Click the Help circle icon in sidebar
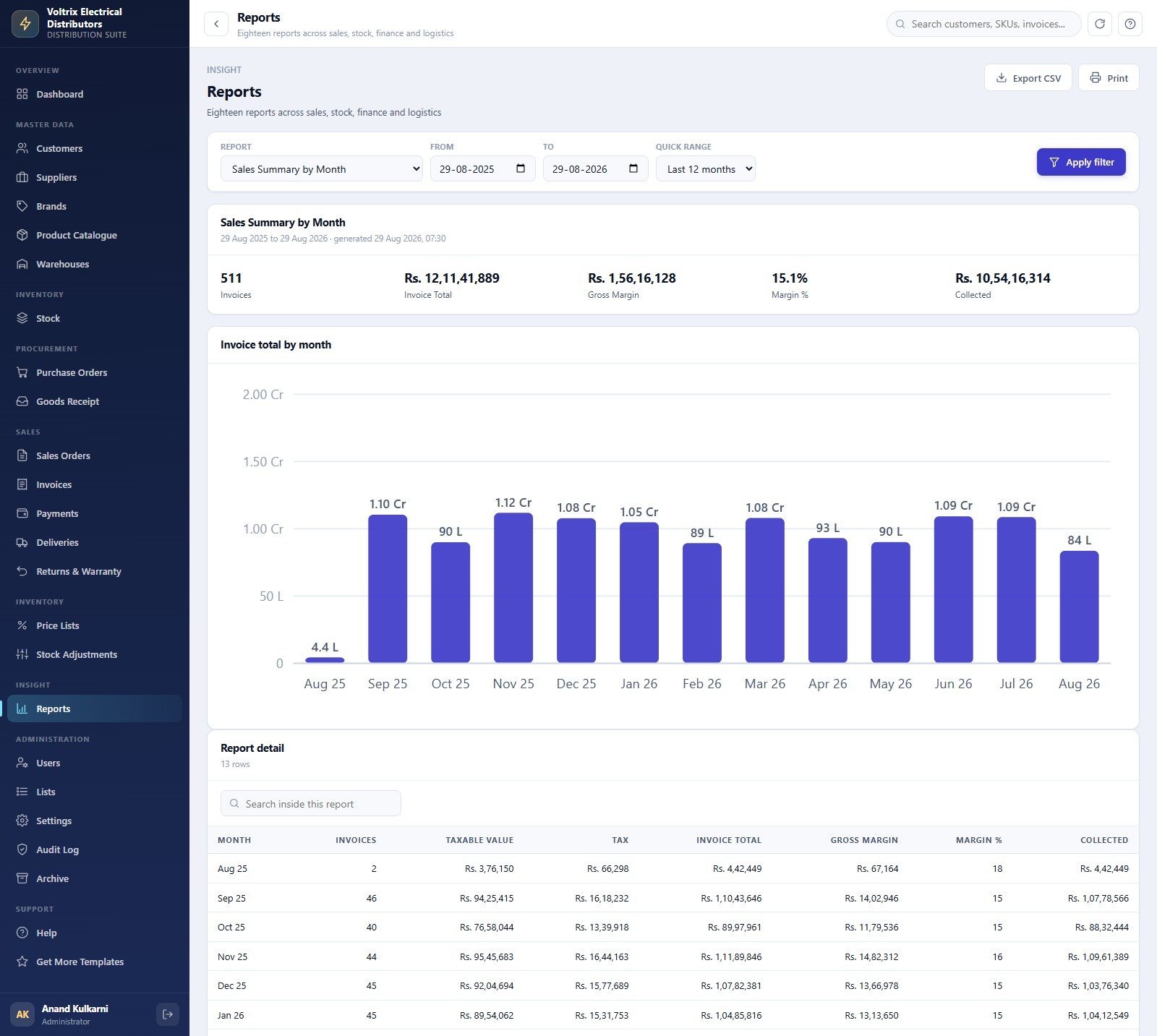Image resolution: width=1157 pixels, height=1036 pixels. click(x=22, y=933)
